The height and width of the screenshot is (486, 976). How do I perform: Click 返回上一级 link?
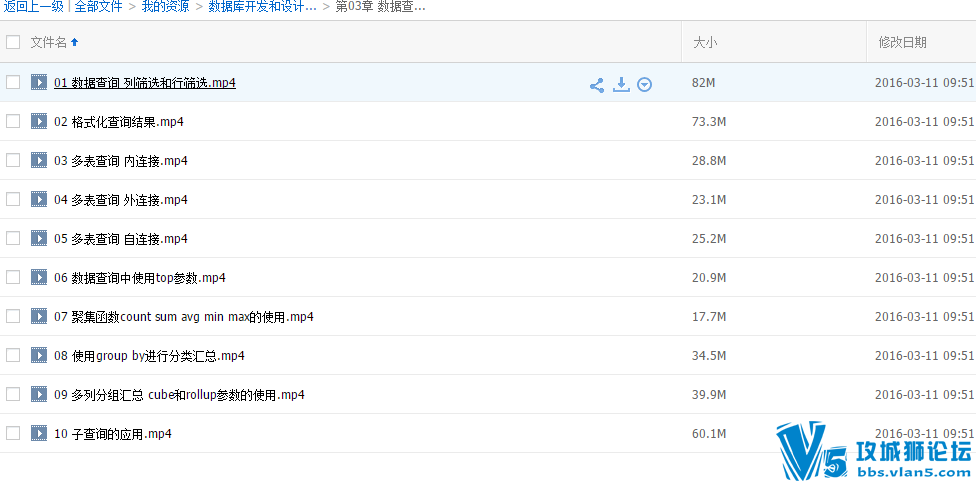tap(33, 7)
